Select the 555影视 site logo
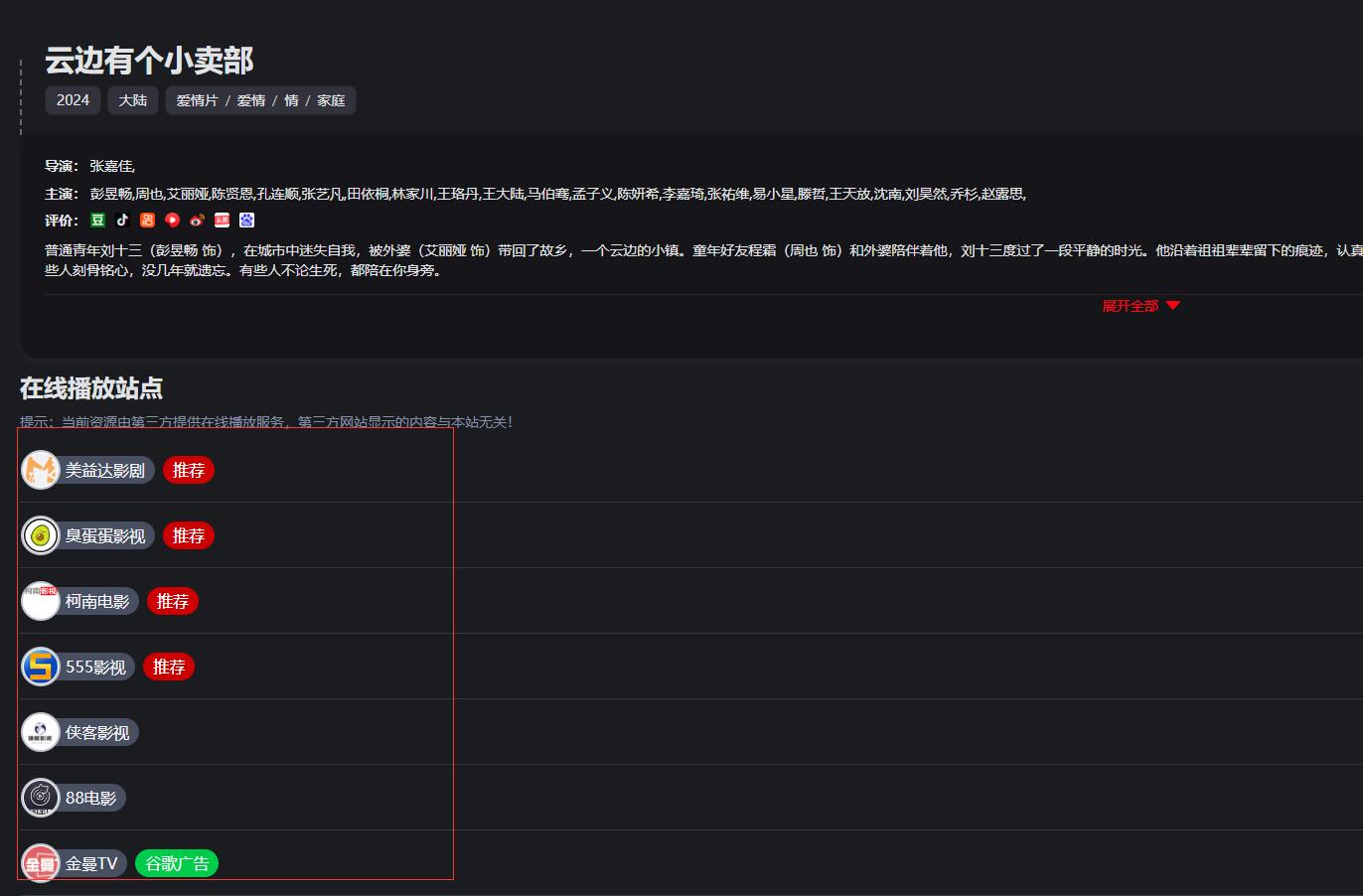Image resolution: width=1363 pixels, height=896 pixels. pos(39,667)
